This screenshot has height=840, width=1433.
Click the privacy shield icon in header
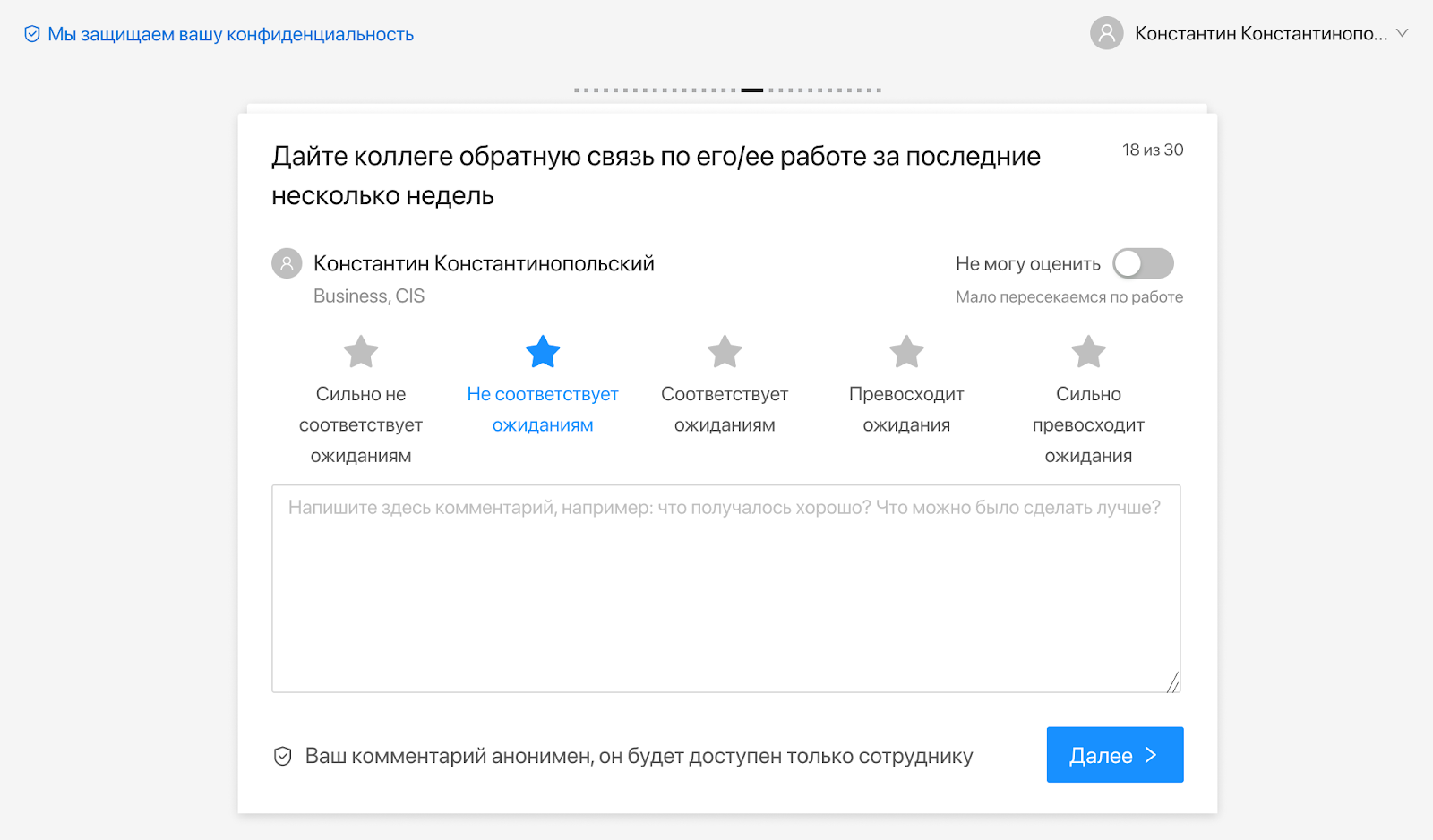31,34
